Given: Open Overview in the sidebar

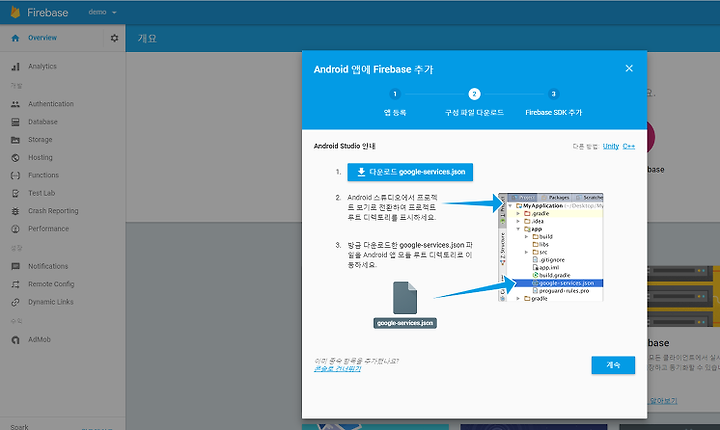Looking at the screenshot, I should point(42,38).
